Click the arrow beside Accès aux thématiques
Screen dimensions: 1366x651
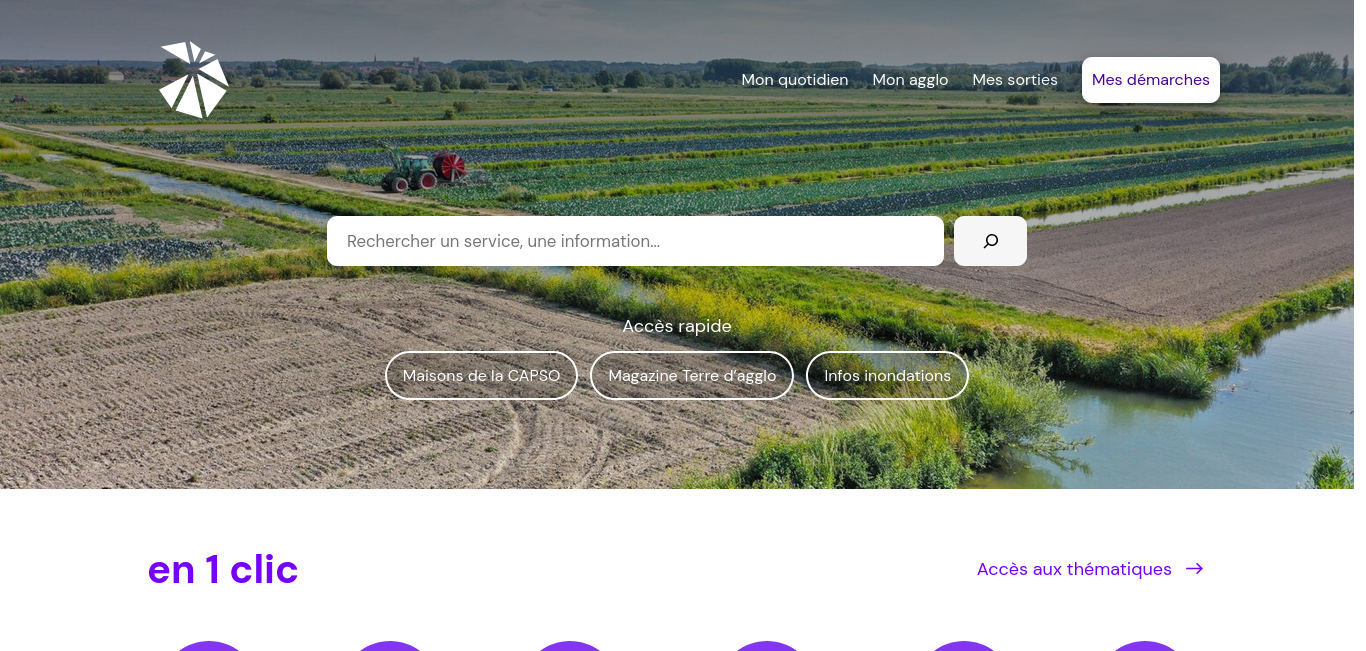click(1194, 569)
